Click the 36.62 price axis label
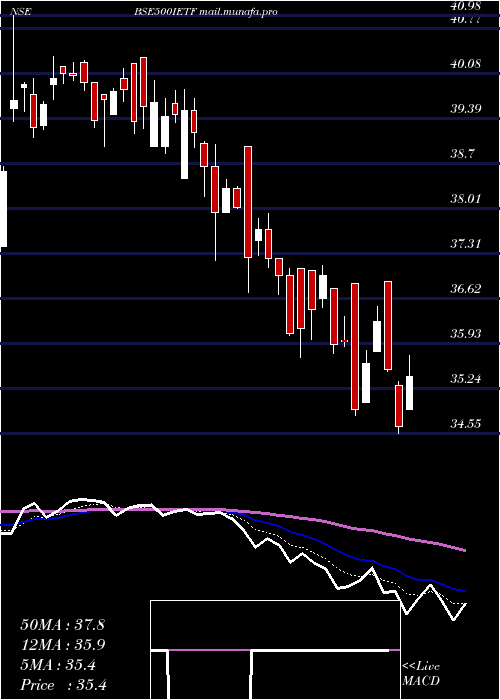Image resolution: width=500 pixels, height=700 pixels. coord(466,289)
